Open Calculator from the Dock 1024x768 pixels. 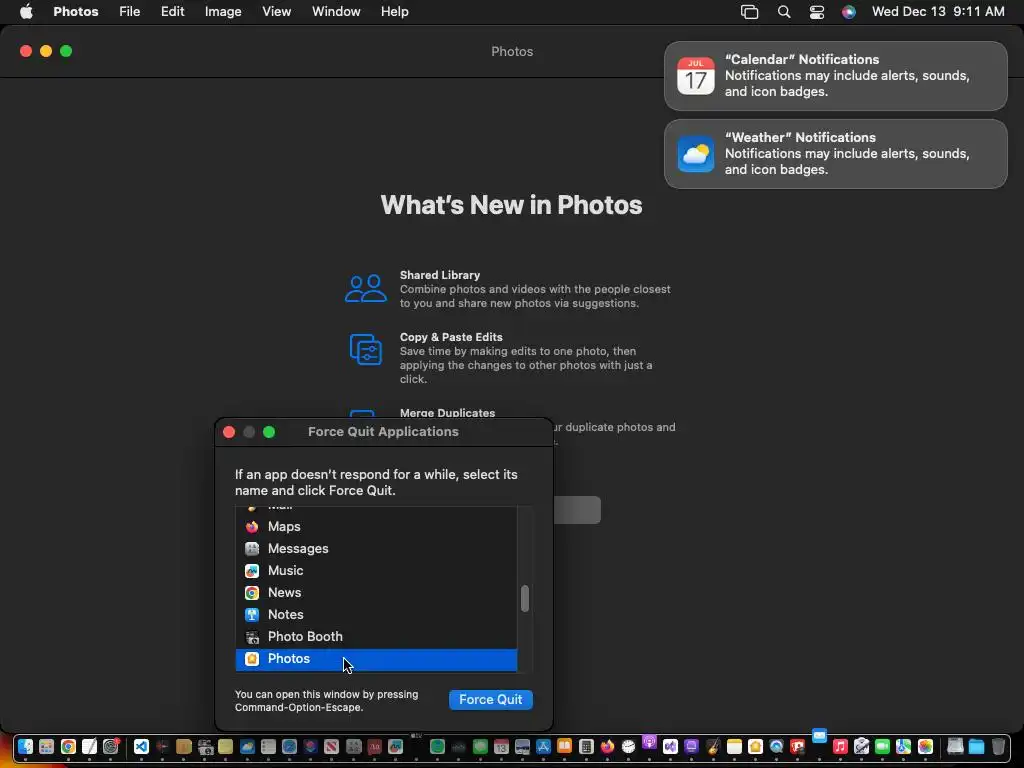pos(586,746)
